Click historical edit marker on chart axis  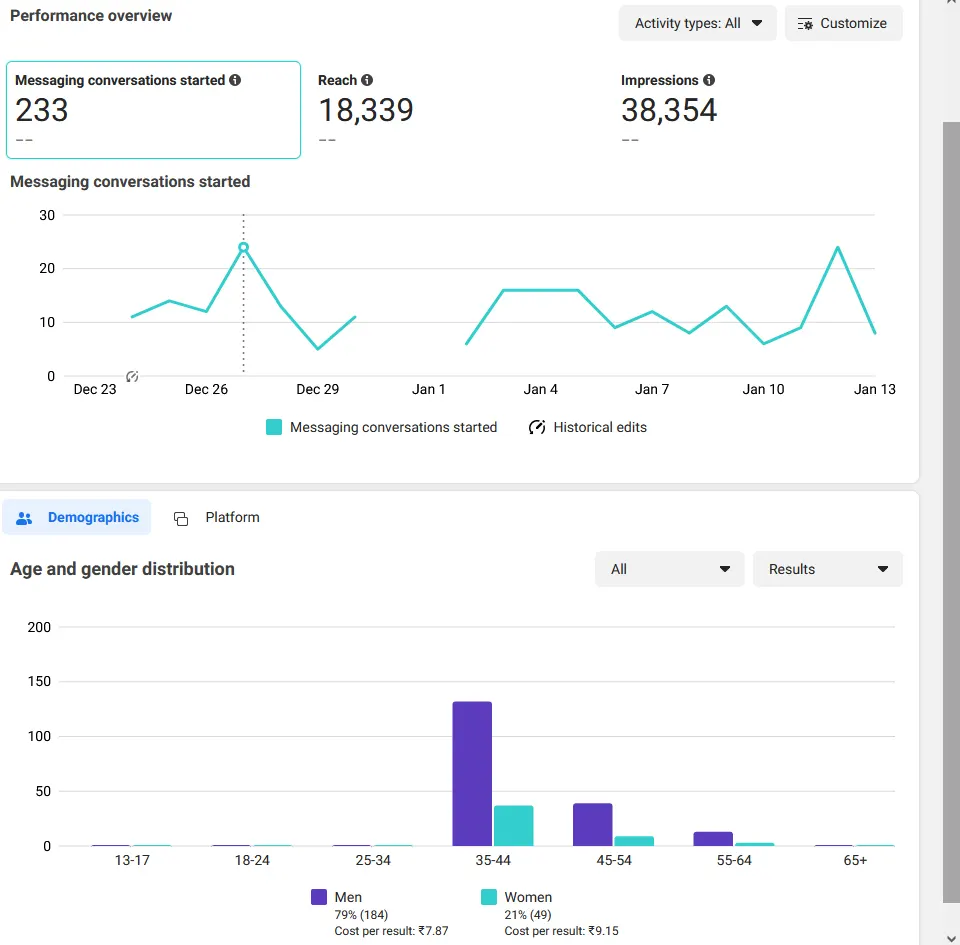[132, 376]
